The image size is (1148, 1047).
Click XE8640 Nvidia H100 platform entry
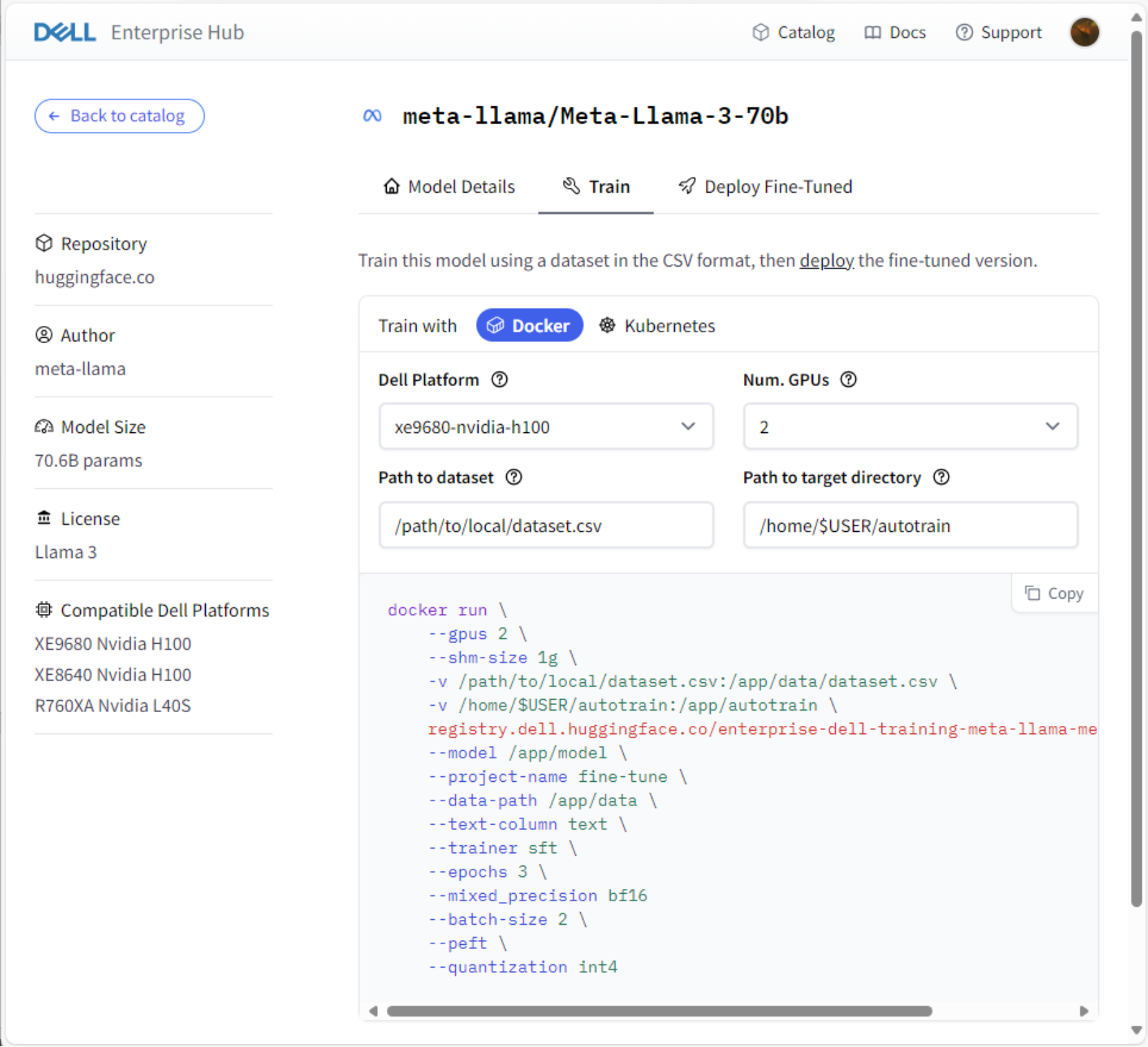[x=113, y=675]
